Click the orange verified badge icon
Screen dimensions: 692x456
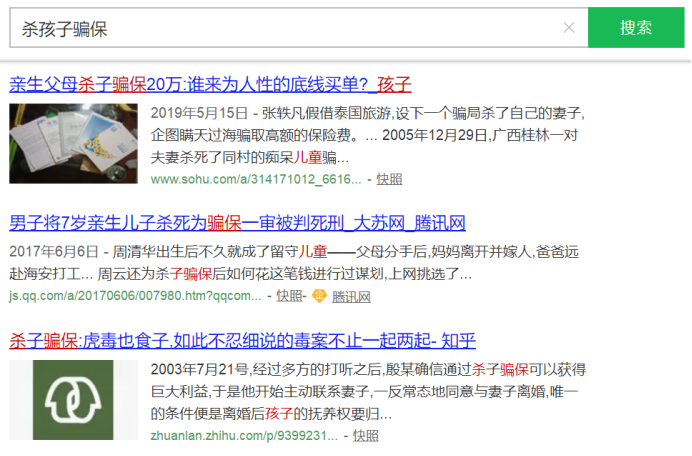319,296
